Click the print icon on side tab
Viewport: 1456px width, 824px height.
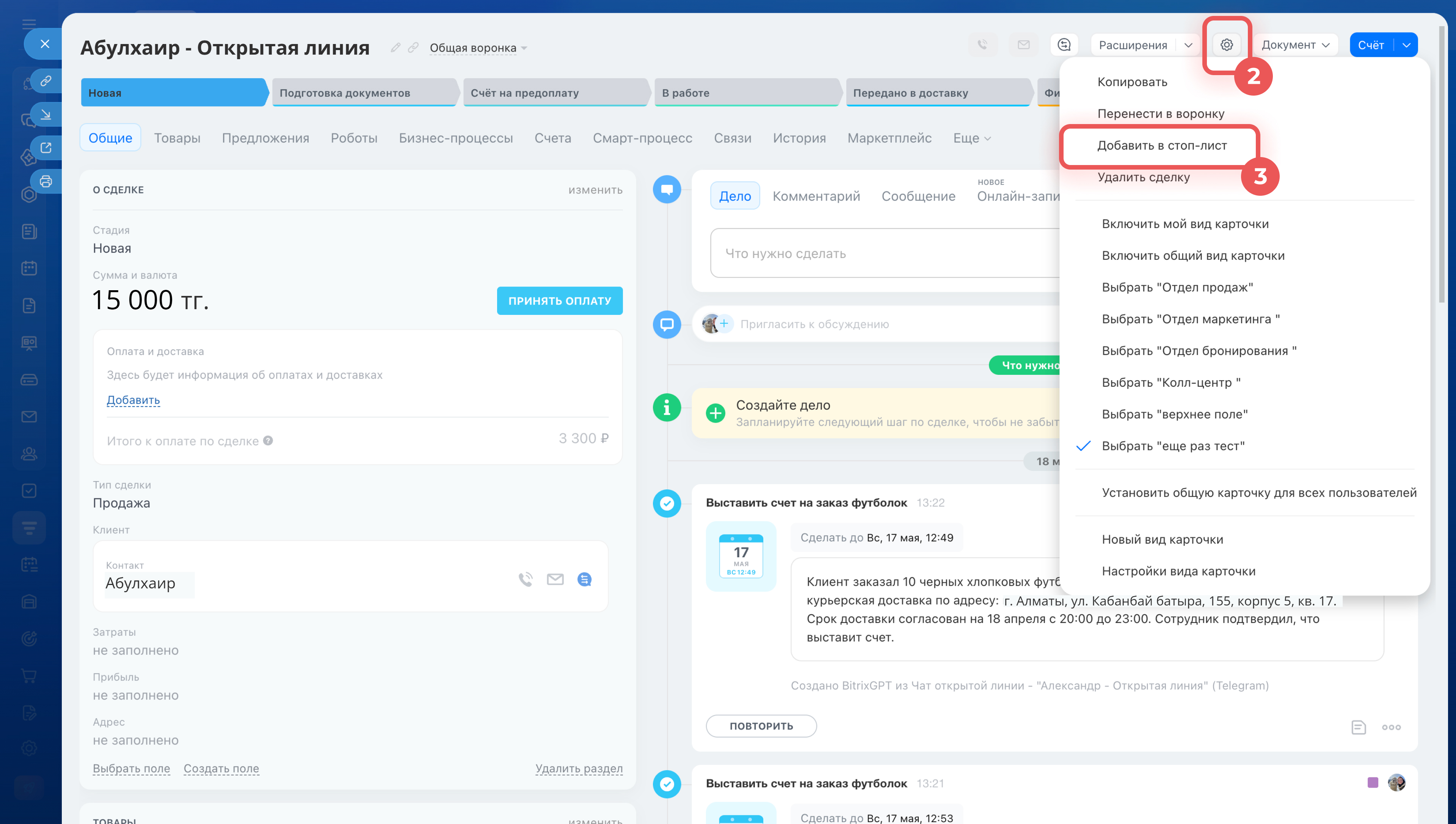(46, 181)
